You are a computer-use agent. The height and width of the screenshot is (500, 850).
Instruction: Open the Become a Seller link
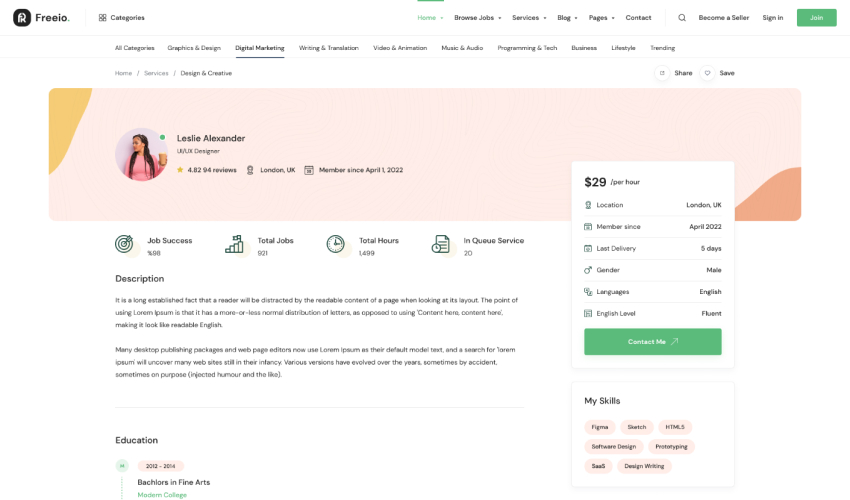coord(724,17)
